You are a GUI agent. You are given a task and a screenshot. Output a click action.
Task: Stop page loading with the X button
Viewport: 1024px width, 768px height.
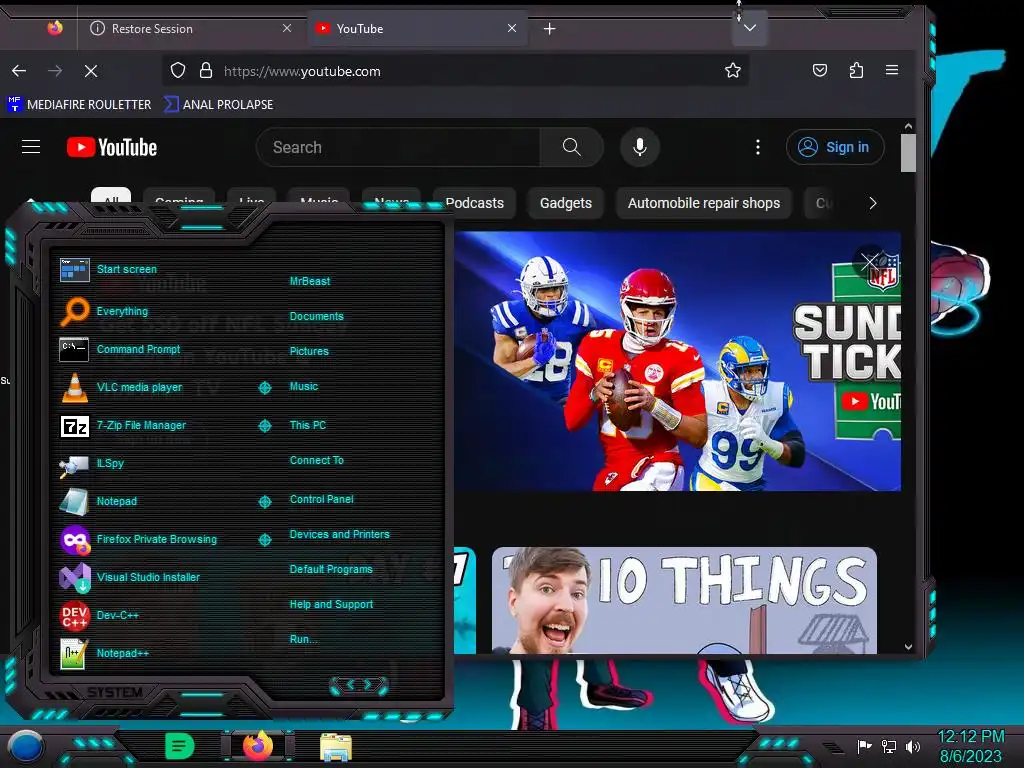(x=91, y=71)
